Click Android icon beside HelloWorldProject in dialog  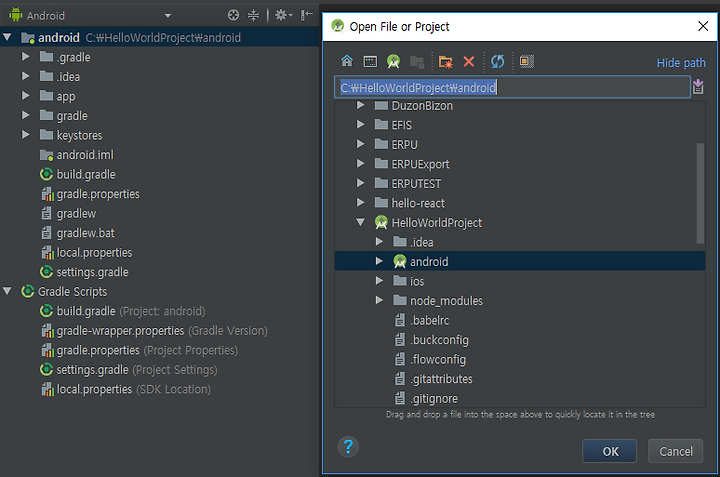click(381, 223)
